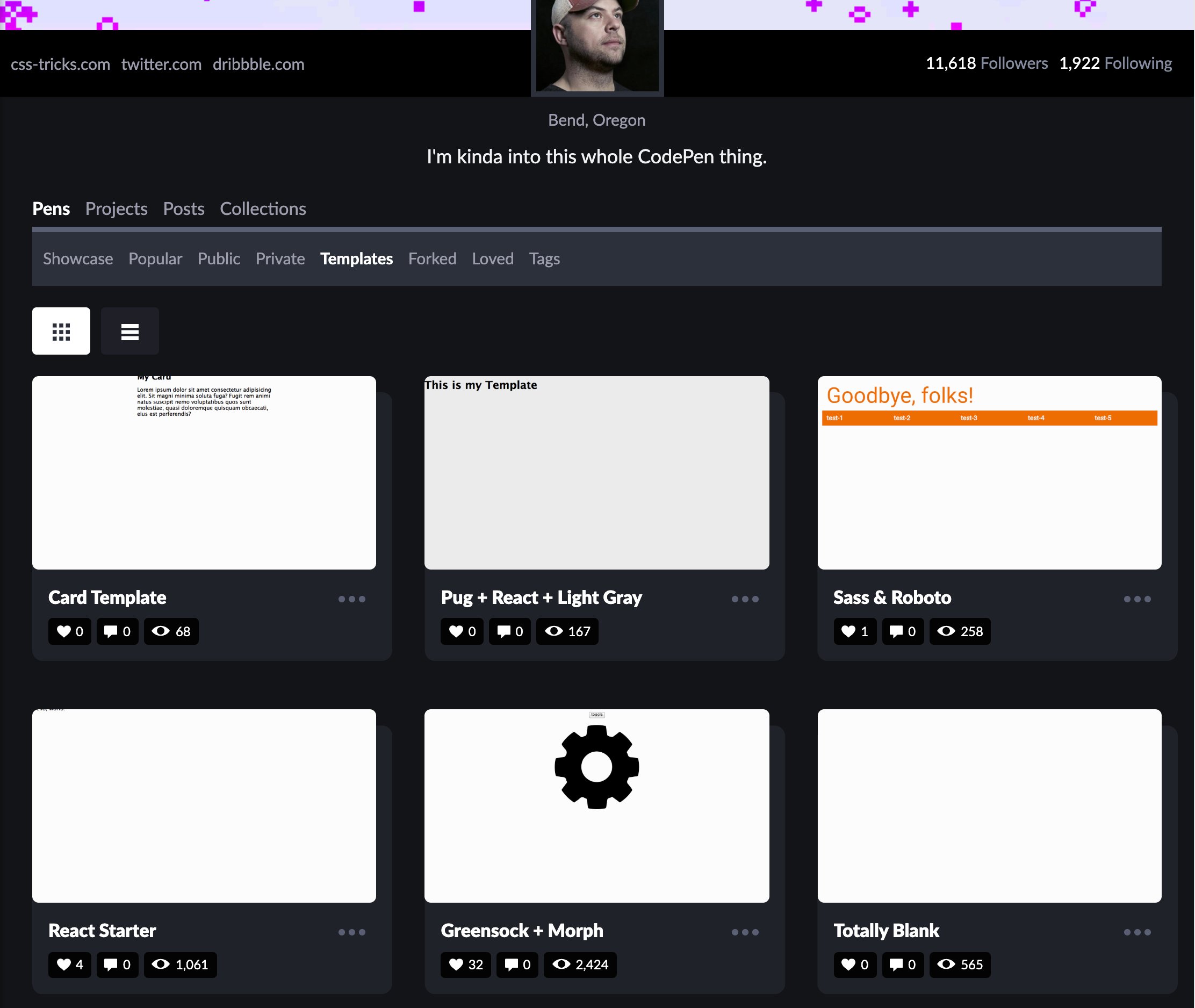The width and height of the screenshot is (1195, 1008).
Task: Open the Totally Blank preview thumbnail
Action: [989, 806]
